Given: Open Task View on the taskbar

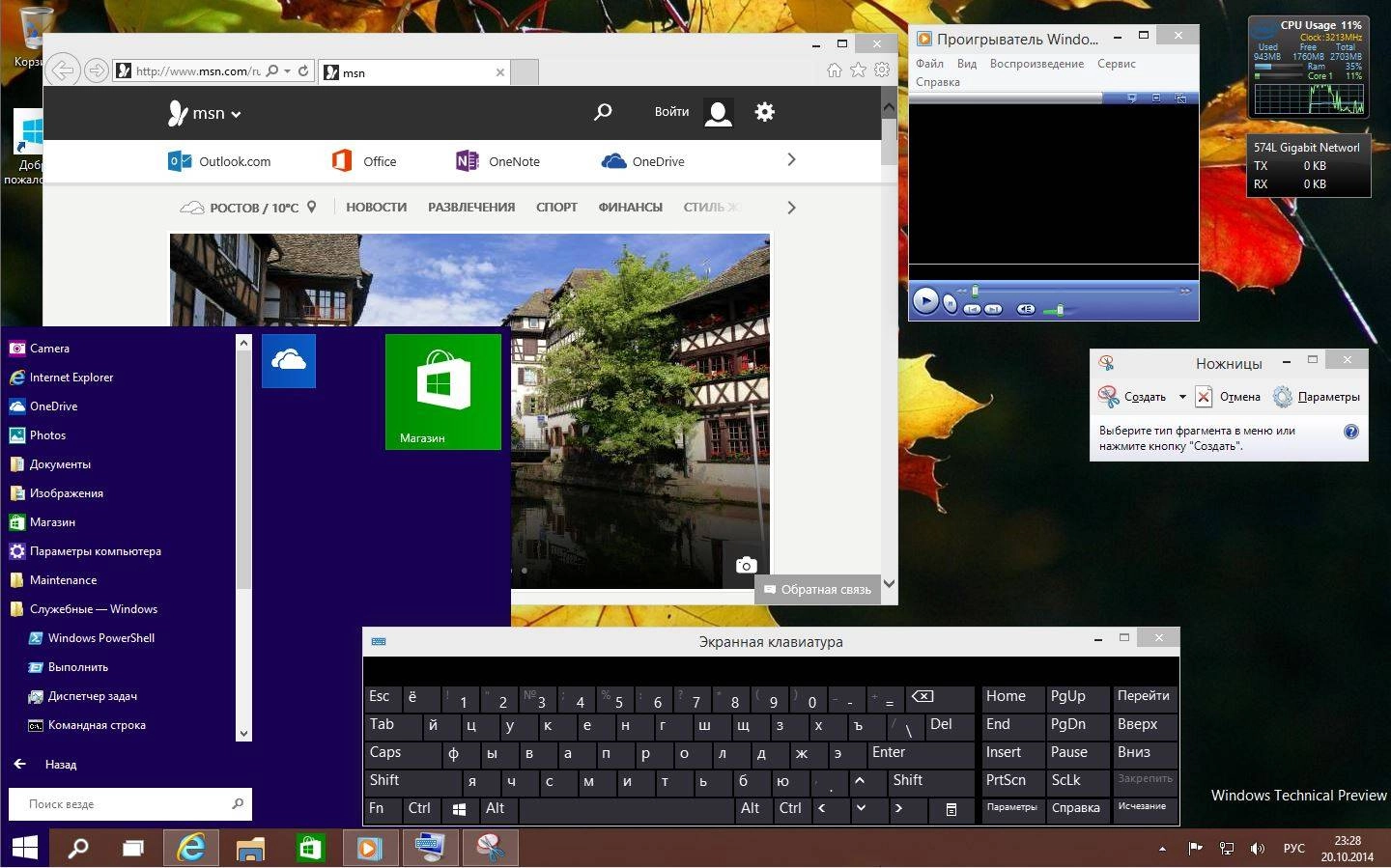Looking at the screenshot, I should click(132, 848).
